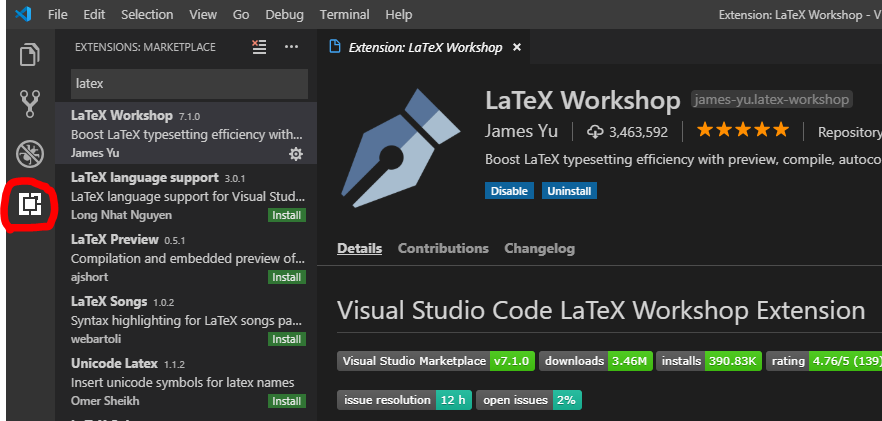
Task: Disable the LaTeX Workshop extension
Action: (x=510, y=190)
